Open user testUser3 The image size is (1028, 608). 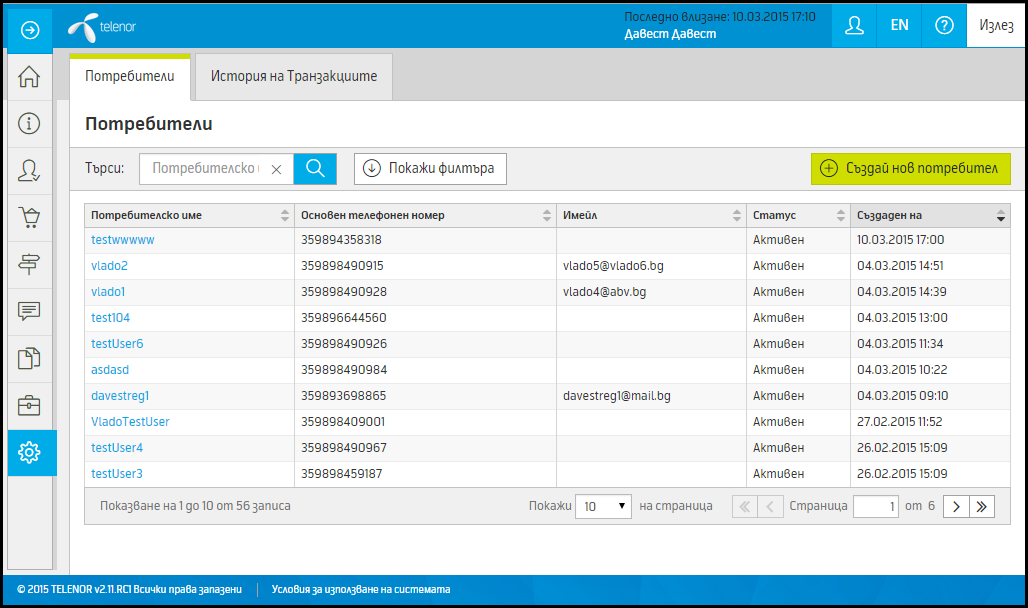[x=117, y=474]
